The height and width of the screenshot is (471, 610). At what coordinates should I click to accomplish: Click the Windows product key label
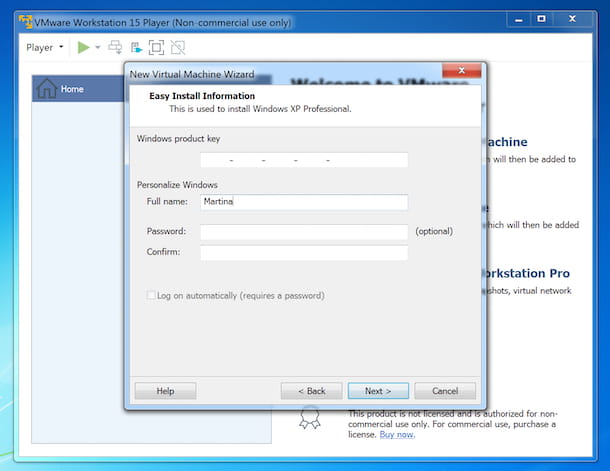(178, 138)
